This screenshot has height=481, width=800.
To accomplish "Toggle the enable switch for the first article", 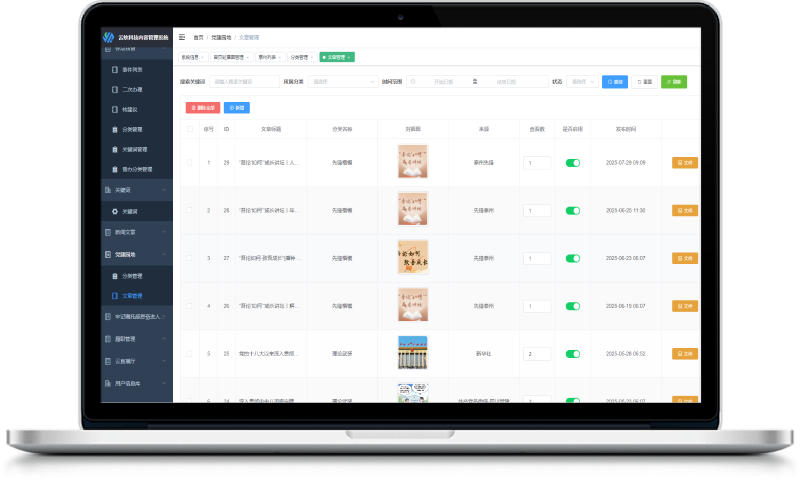I will 573,162.
